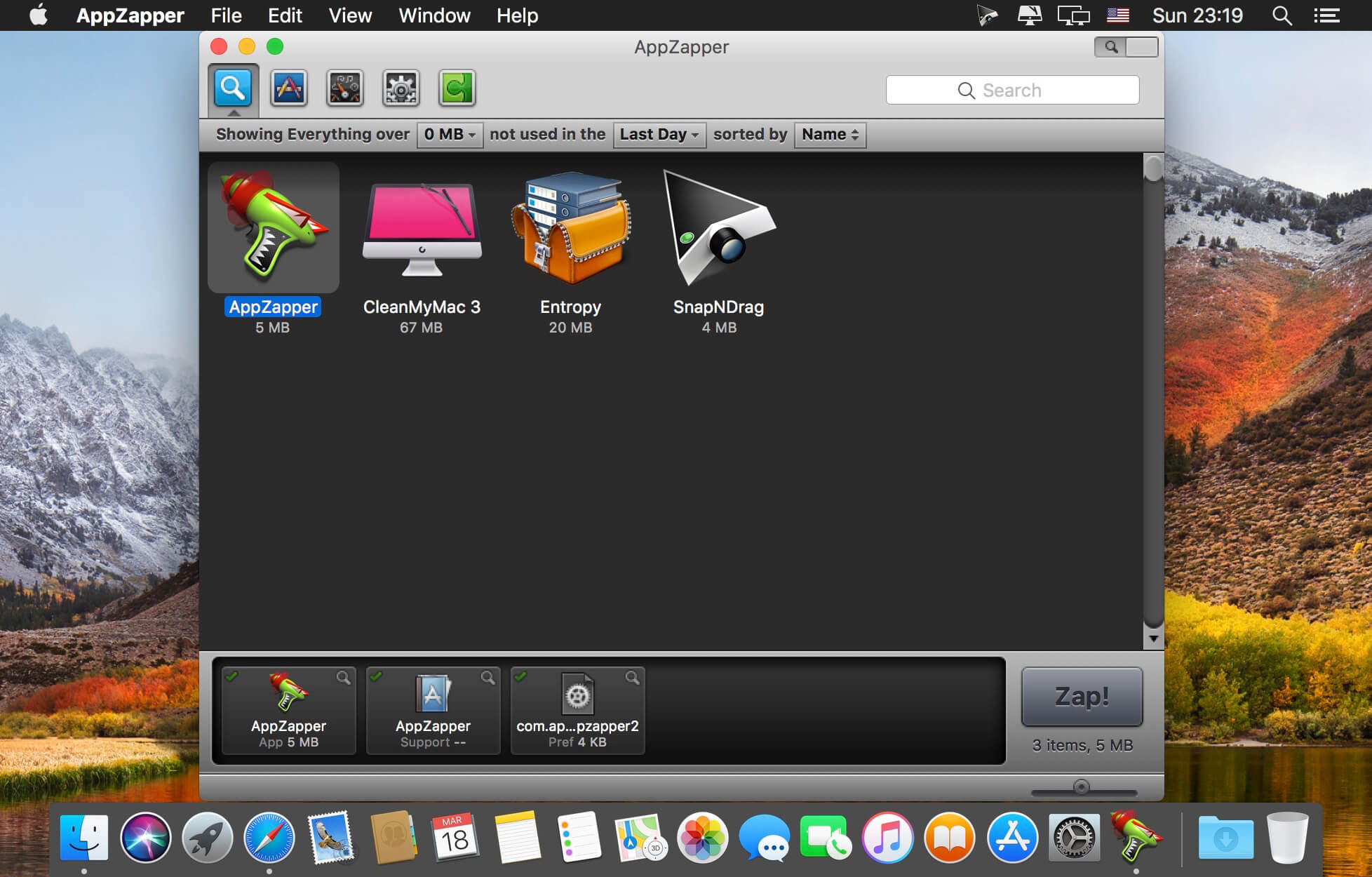Uncheck the com.ap...pzapper2 Pref item
The width and height of the screenshot is (1372, 877).
tap(520, 676)
